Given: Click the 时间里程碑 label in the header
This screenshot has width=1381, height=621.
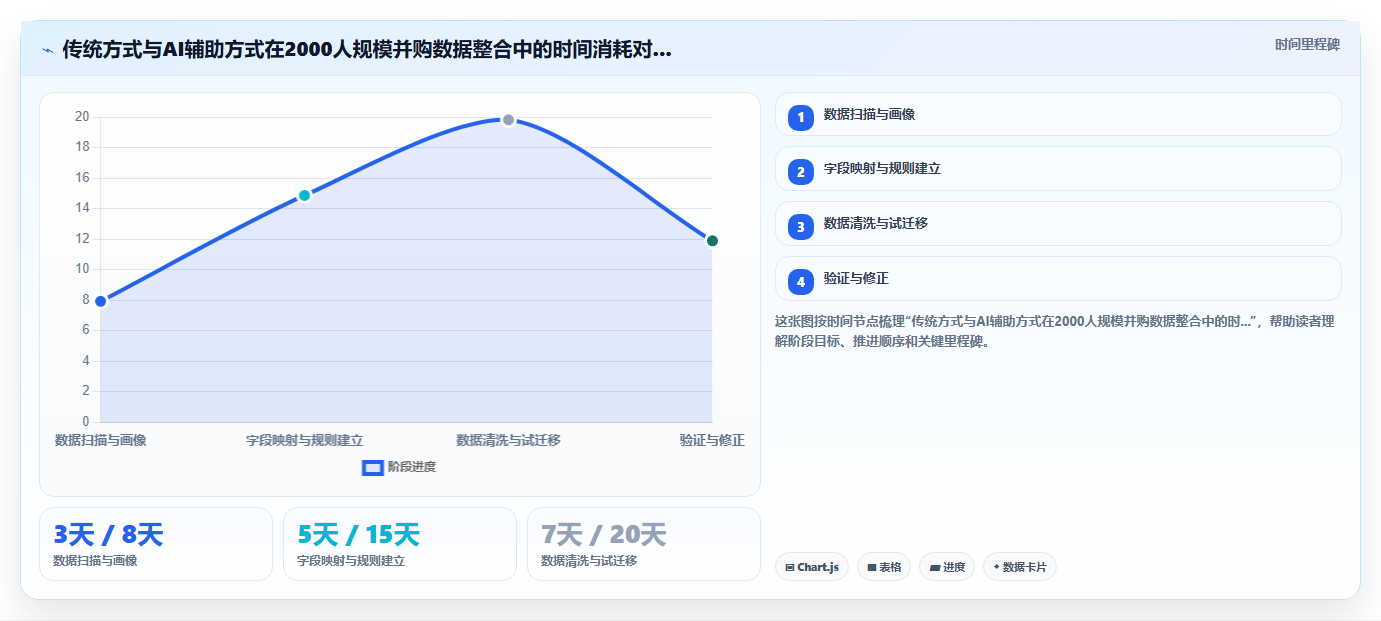Looking at the screenshot, I should tap(1307, 45).
